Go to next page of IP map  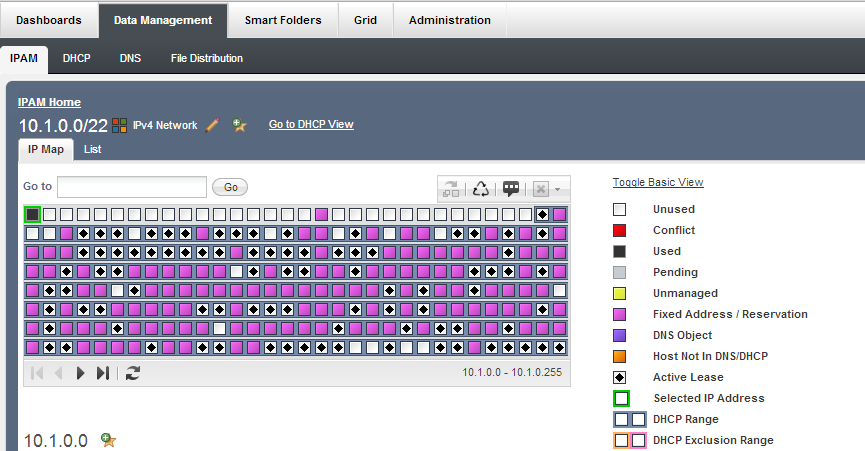coord(81,373)
